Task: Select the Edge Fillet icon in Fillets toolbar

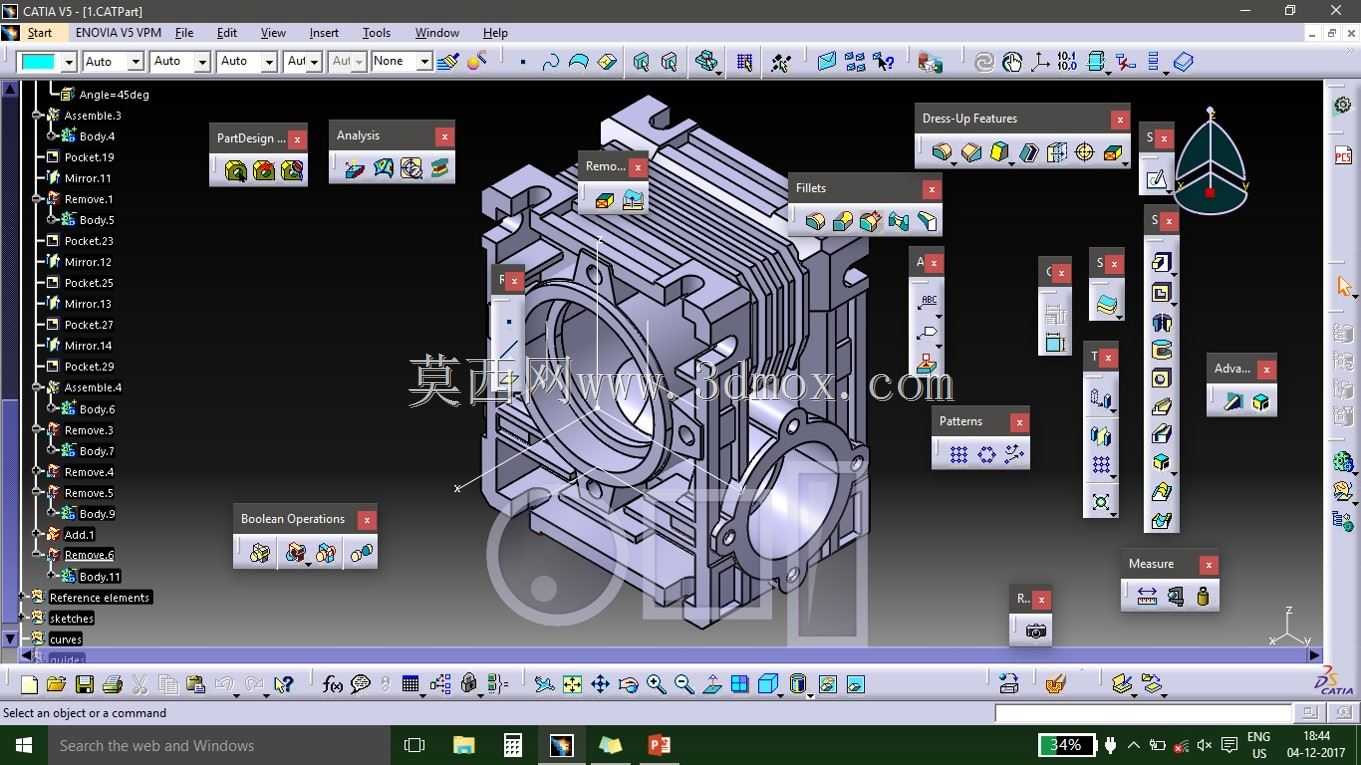Action: tap(815, 221)
